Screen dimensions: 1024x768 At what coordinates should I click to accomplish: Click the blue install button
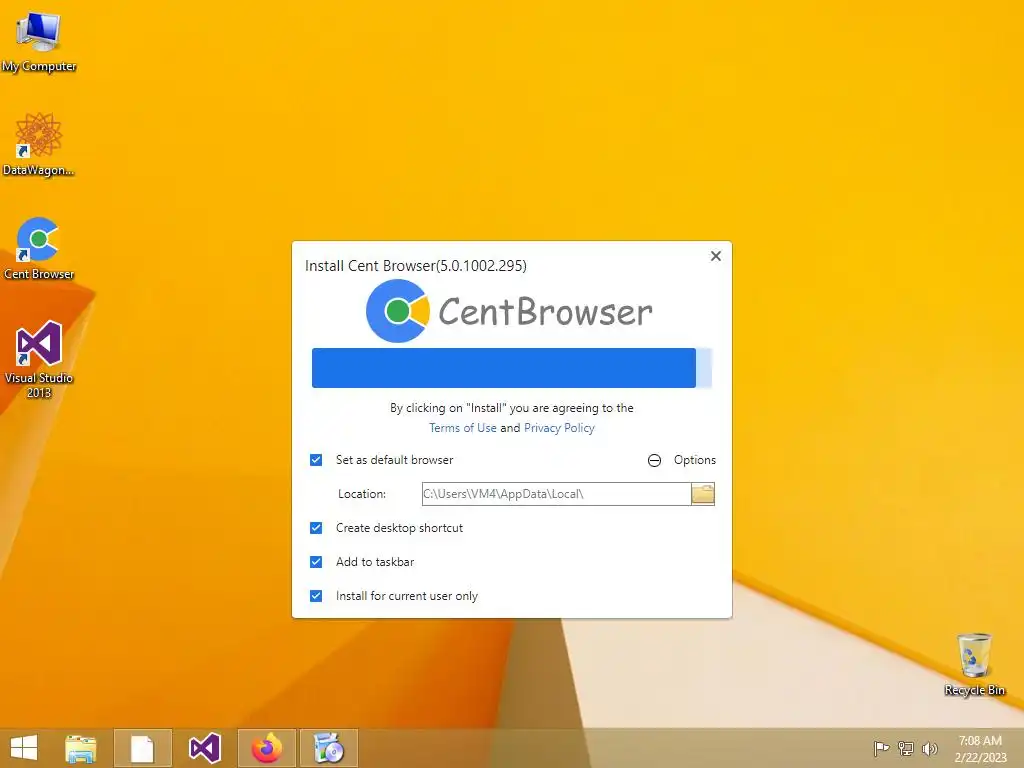pyautogui.click(x=511, y=368)
